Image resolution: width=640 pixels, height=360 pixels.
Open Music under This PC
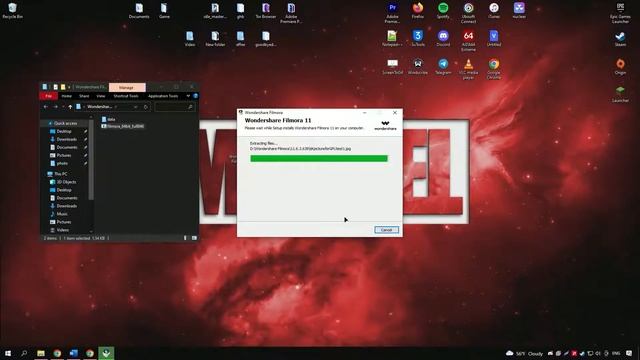pos(62,214)
